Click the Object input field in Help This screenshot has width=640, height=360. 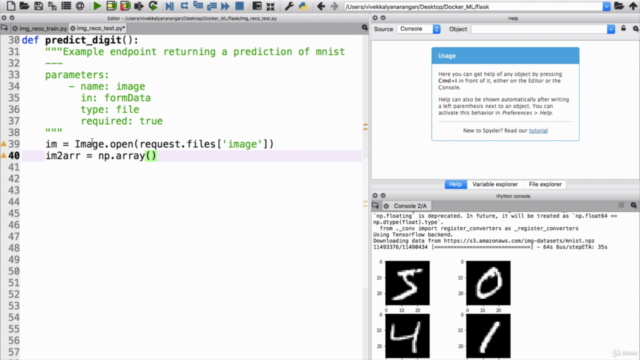pyautogui.click(x=539, y=29)
